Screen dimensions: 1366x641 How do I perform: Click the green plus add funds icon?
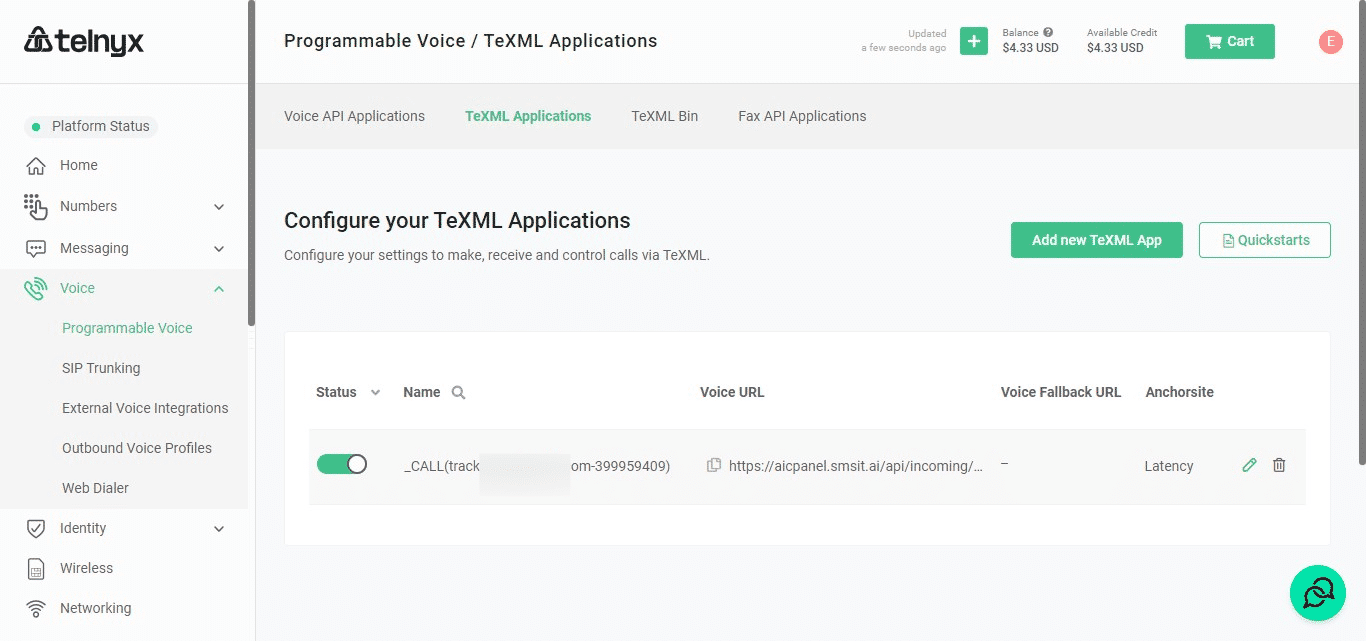(973, 41)
